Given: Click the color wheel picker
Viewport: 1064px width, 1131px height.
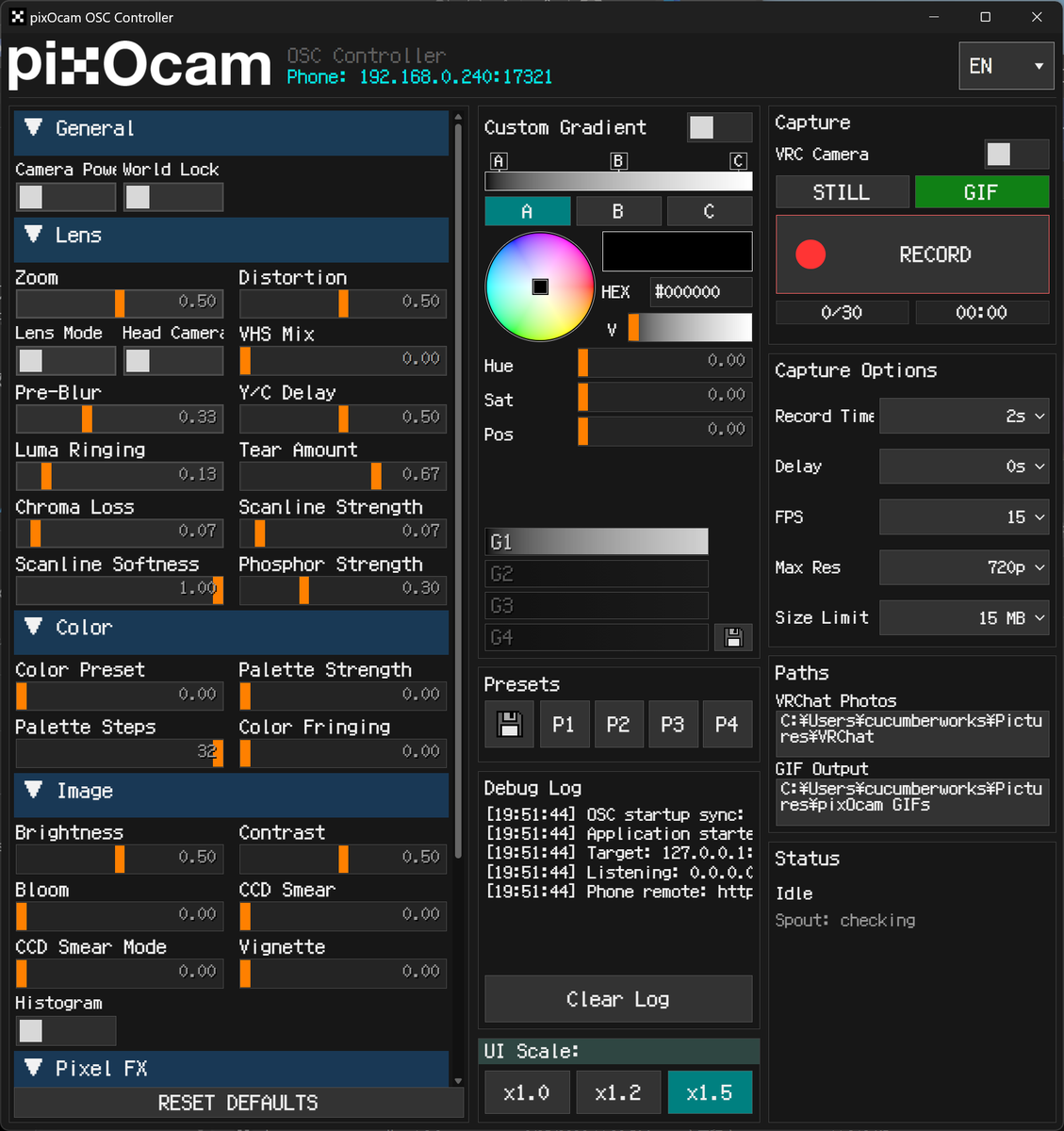Looking at the screenshot, I should click(540, 287).
